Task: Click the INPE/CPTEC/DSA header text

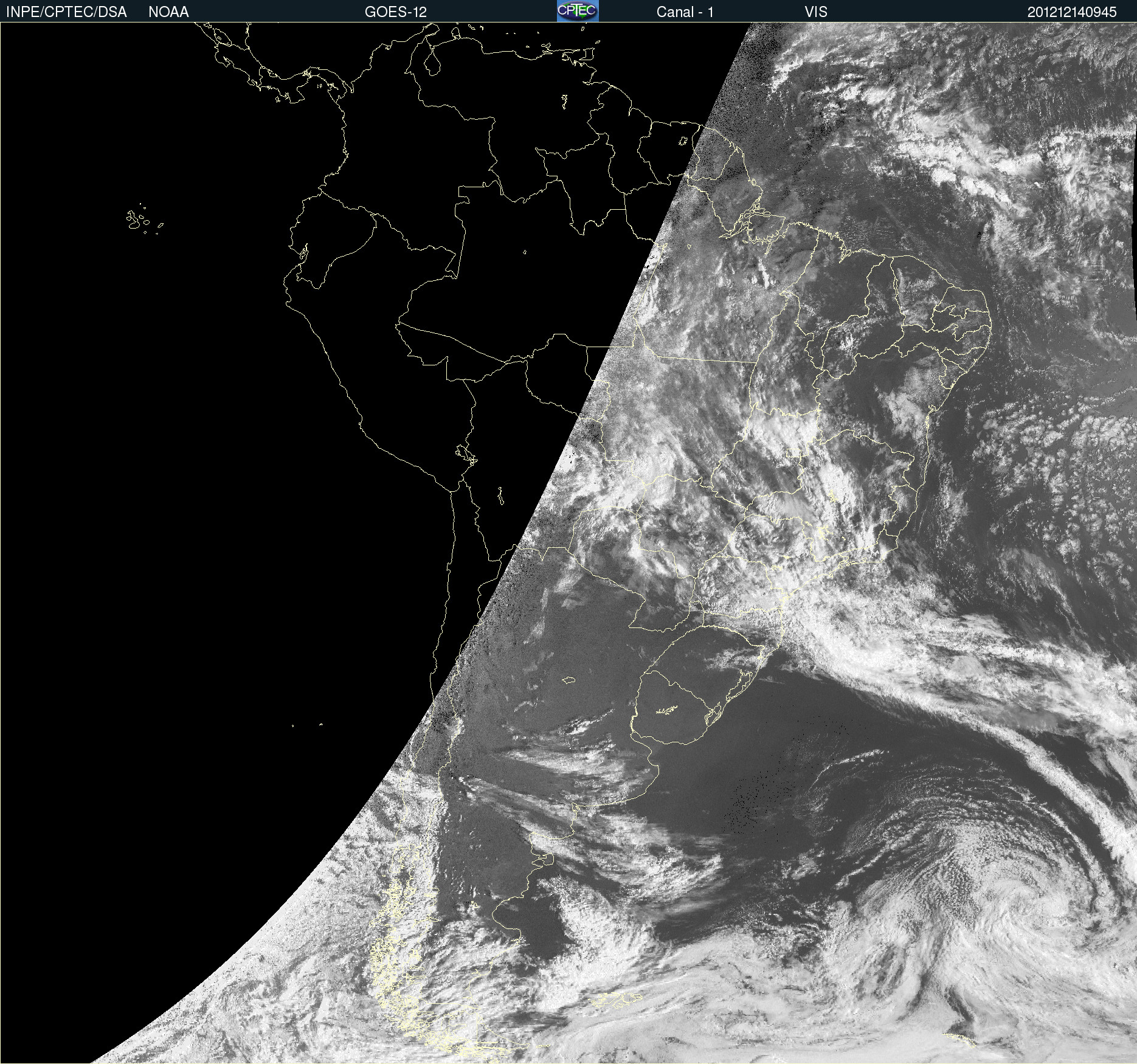Action: coord(66,12)
